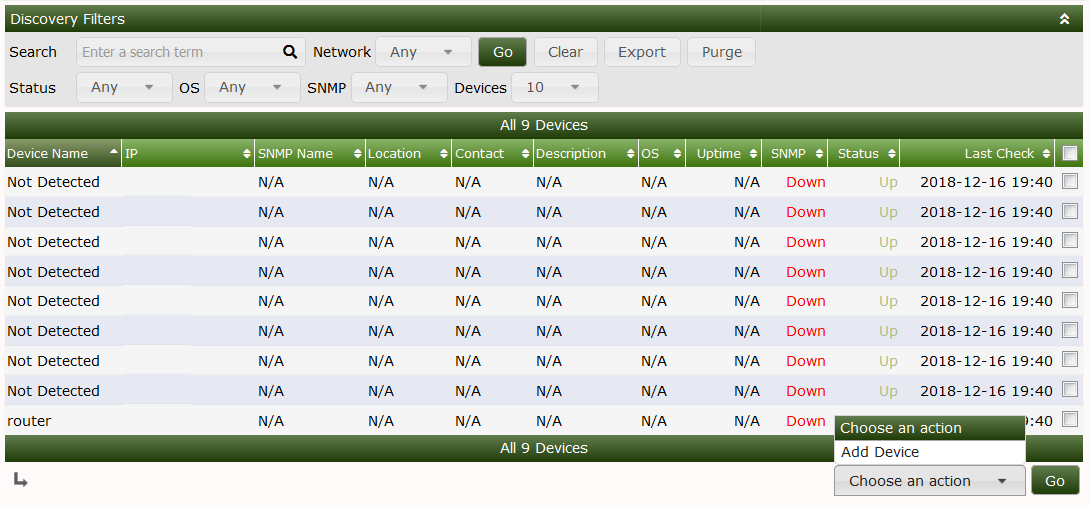The width and height of the screenshot is (1089, 507).
Task: Open the Status filter dropdown
Action: [122, 88]
